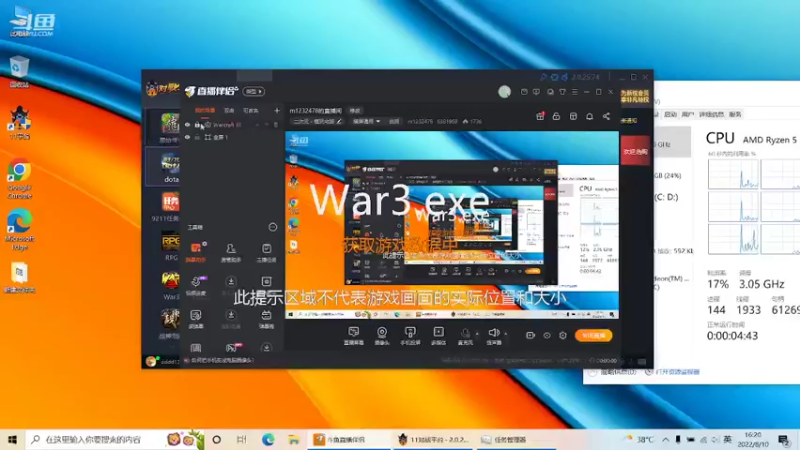Open the 房管助手 person-icon tool
Image resolution: width=800 pixels, height=450 pixels.
231,253
